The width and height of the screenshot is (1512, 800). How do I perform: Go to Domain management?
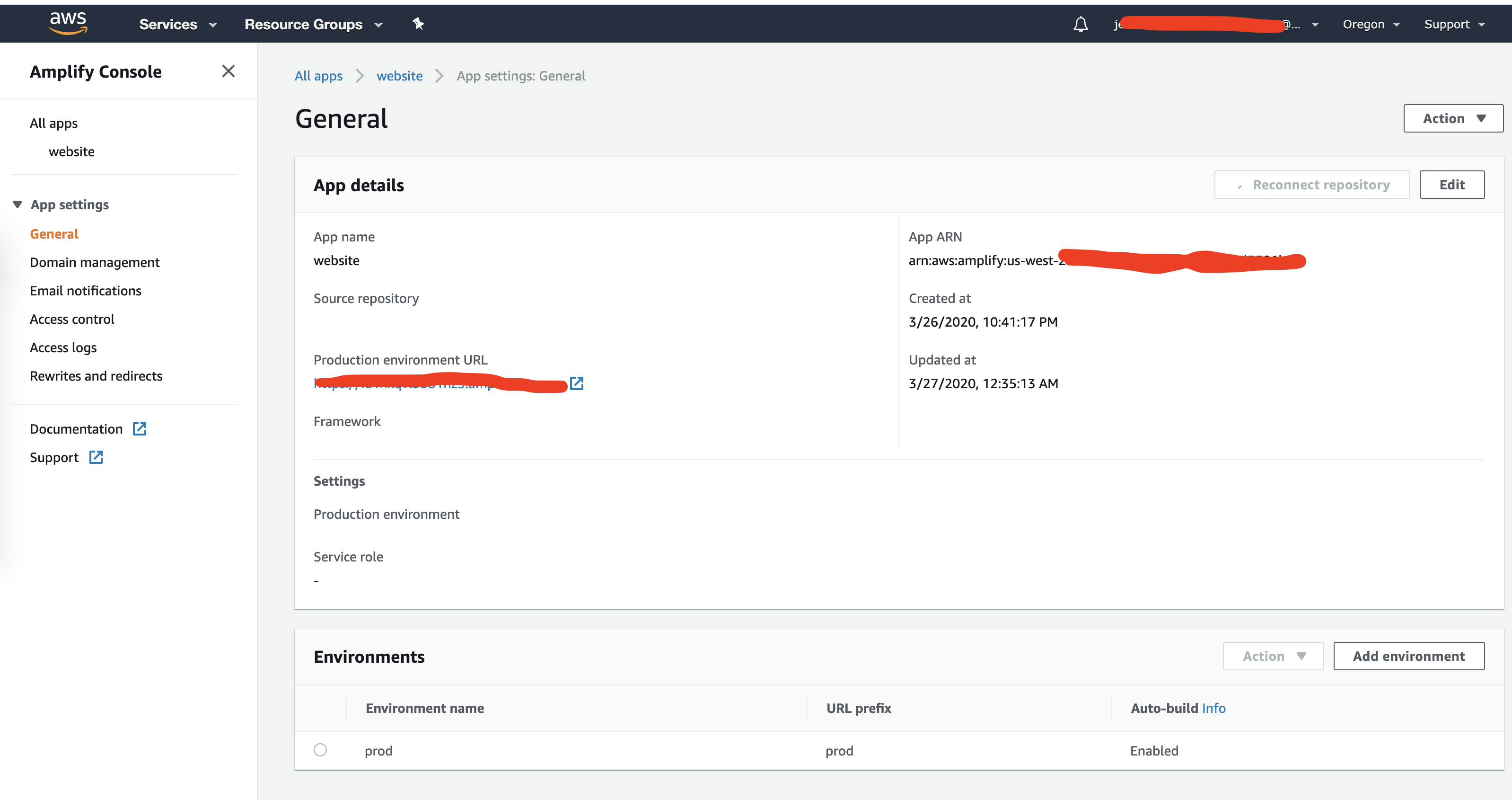click(95, 262)
